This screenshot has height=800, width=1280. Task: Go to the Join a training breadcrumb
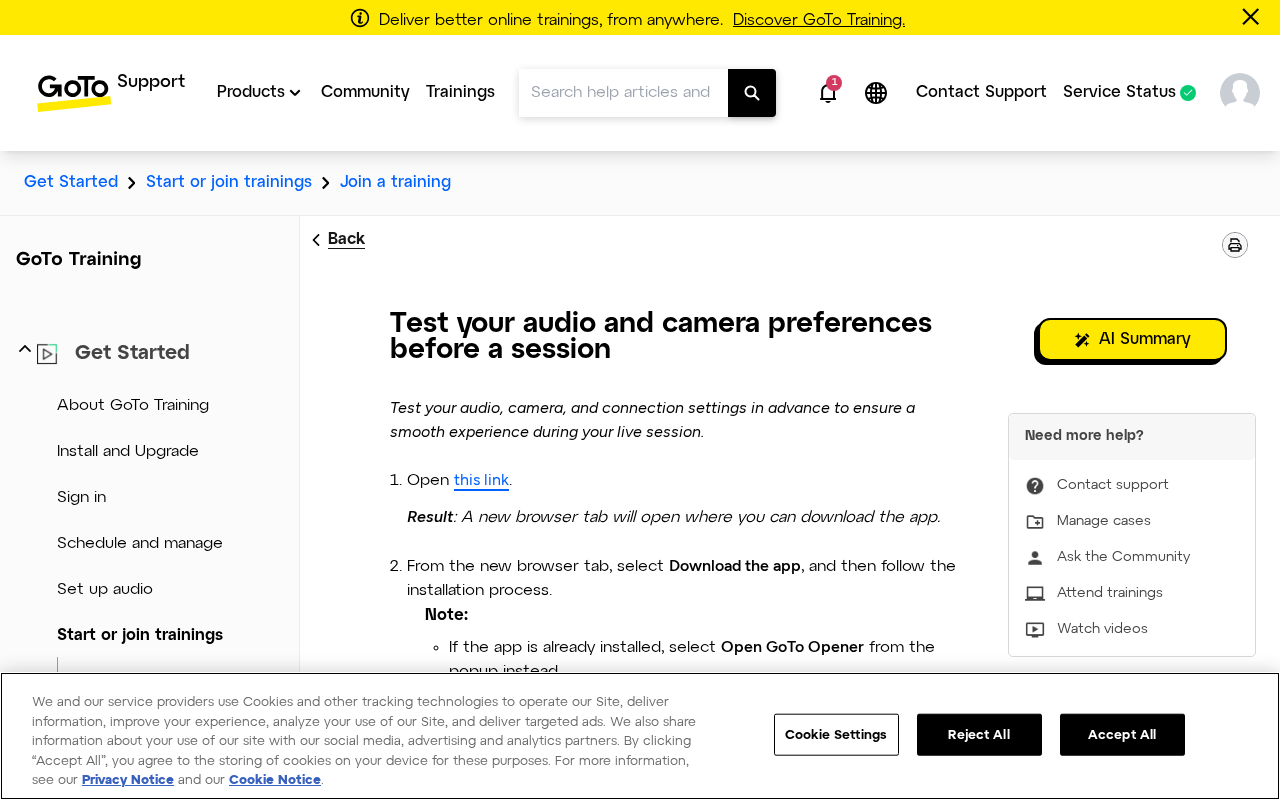coord(395,182)
